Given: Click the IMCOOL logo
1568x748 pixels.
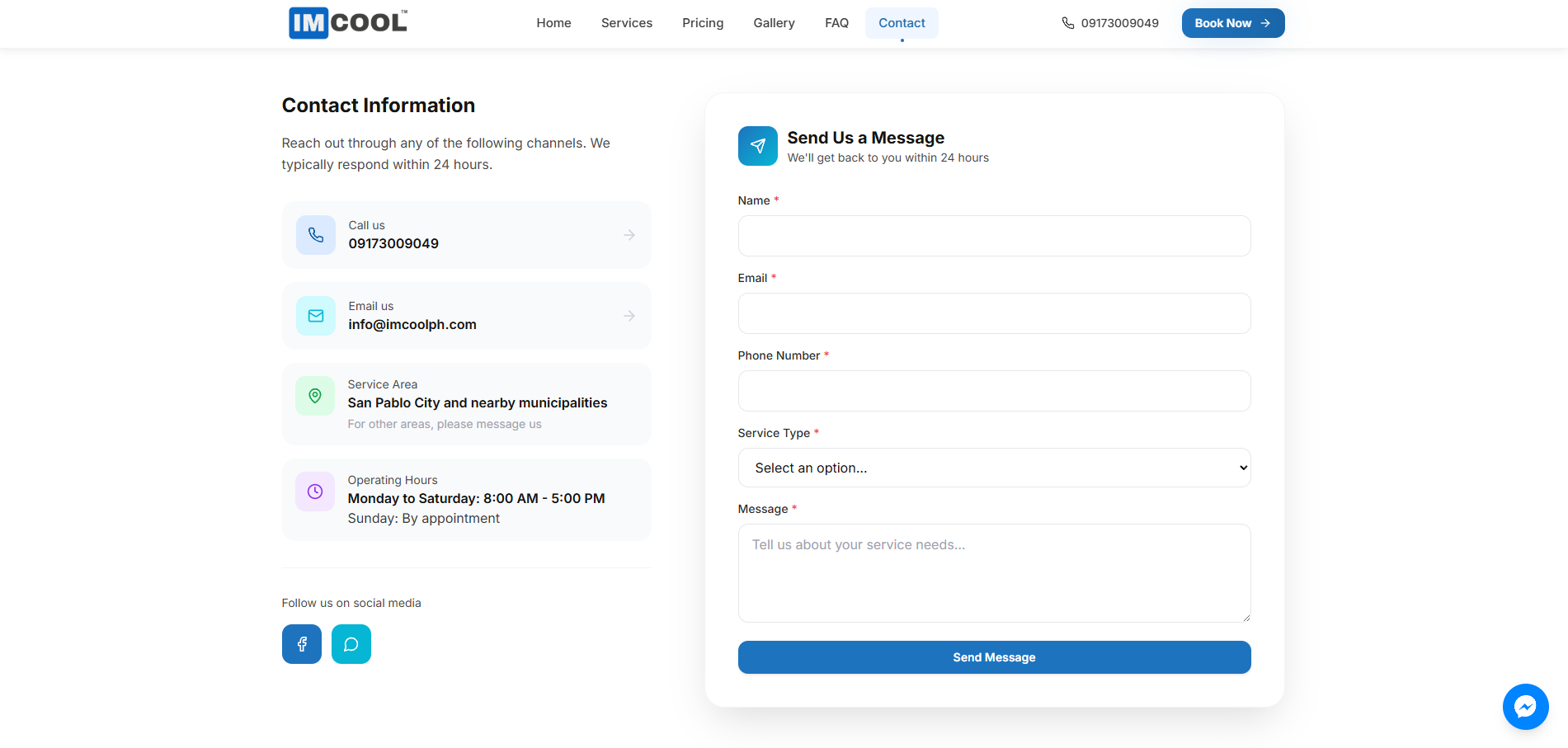Looking at the screenshot, I should [x=348, y=23].
